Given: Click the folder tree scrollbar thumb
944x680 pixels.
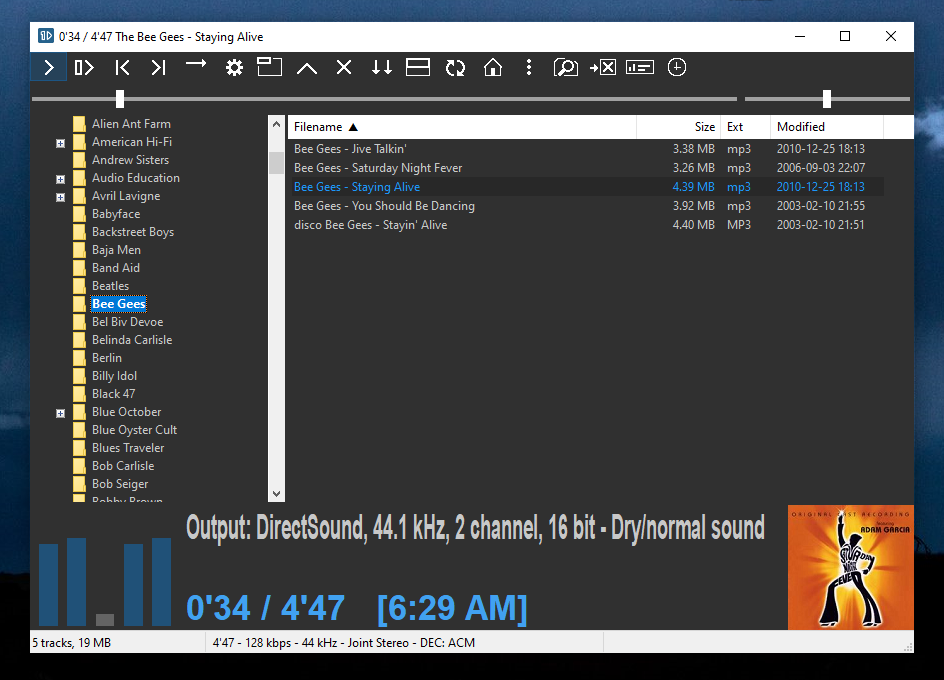Looking at the screenshot, I should (276, 162).
